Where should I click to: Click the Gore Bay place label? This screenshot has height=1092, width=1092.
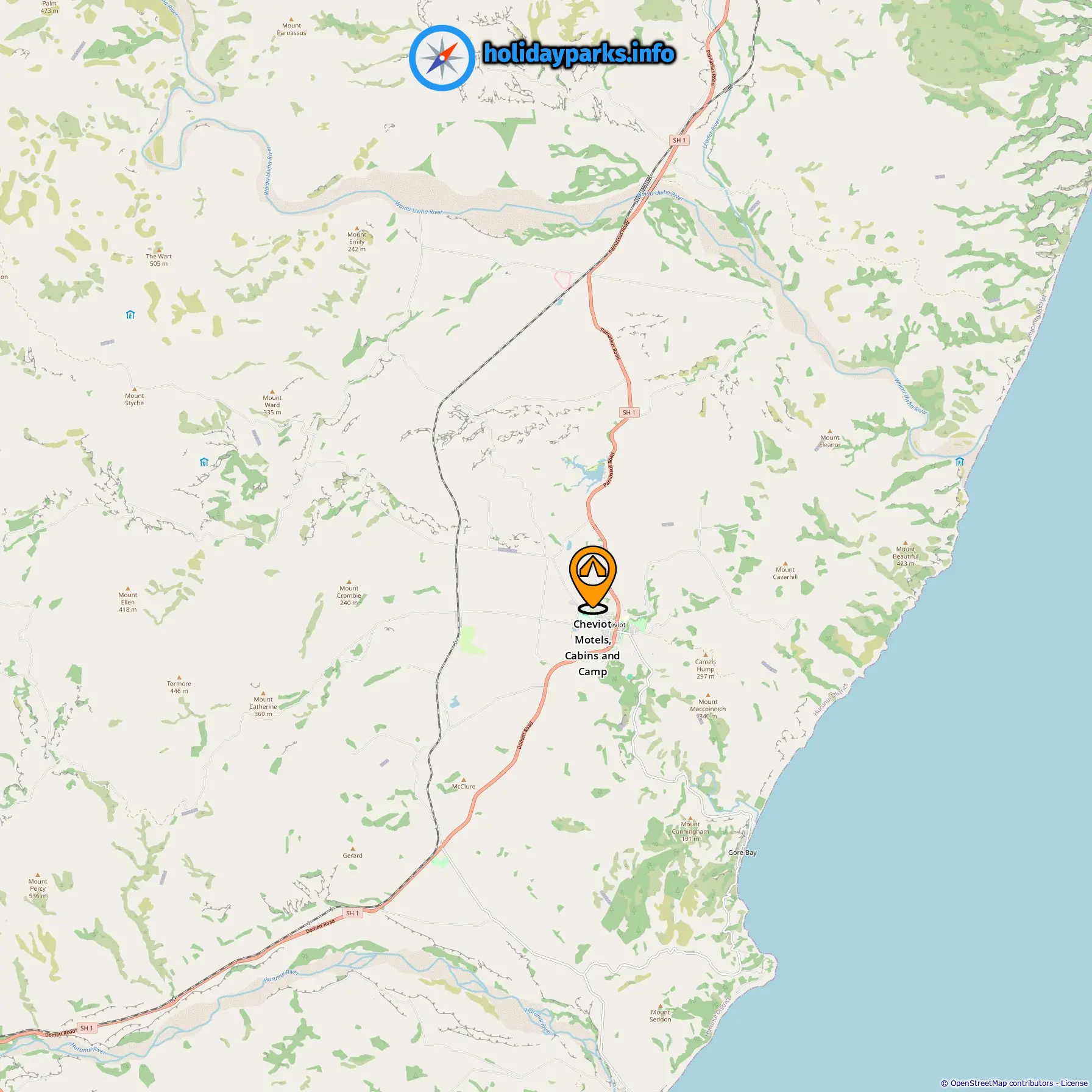[742, 853]
